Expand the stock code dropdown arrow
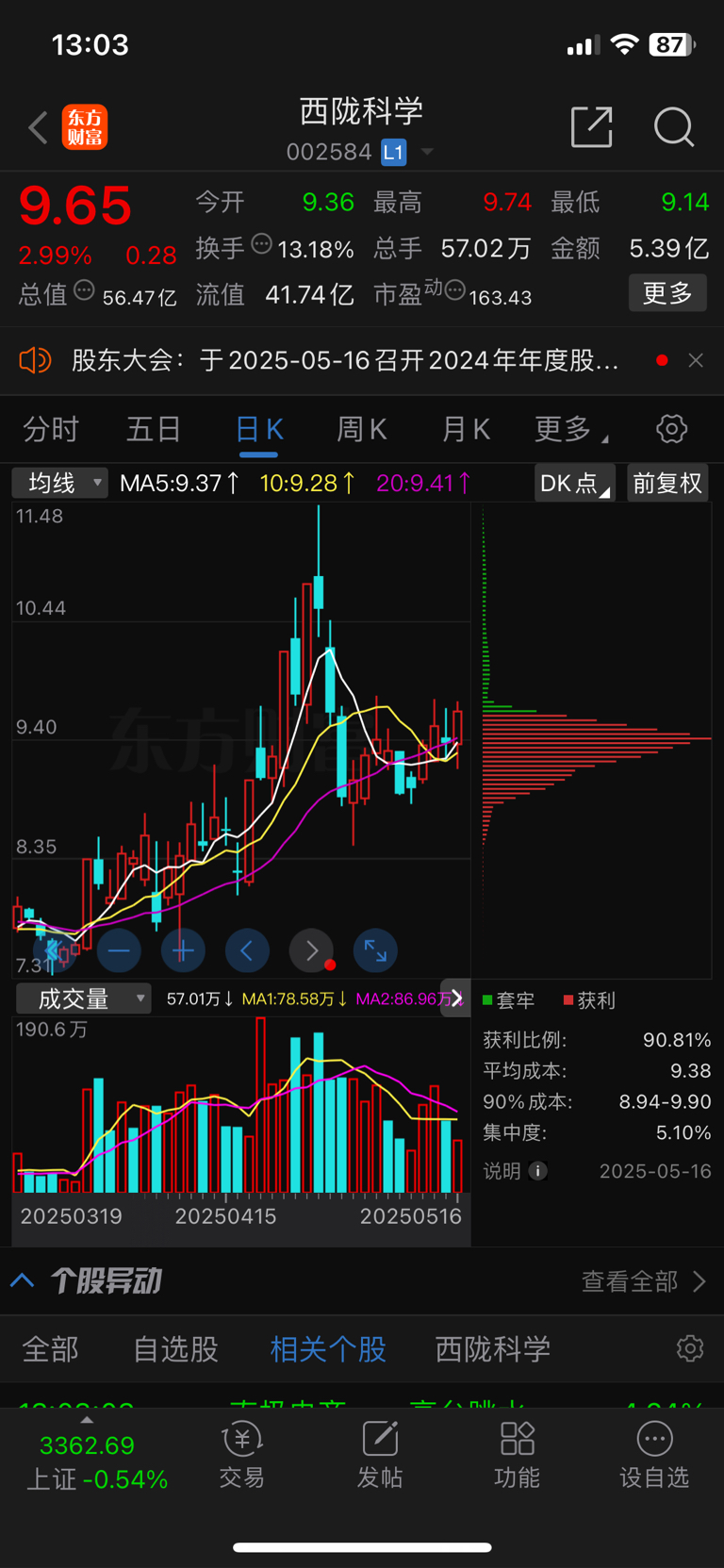 click(427, 152)
